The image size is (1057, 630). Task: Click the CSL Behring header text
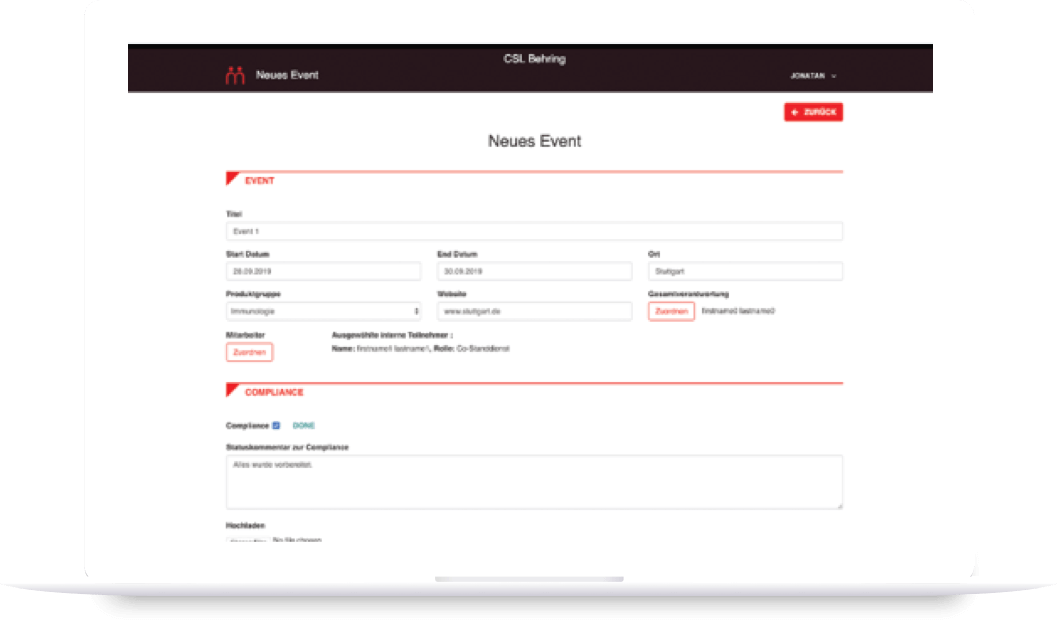point(535,59)
